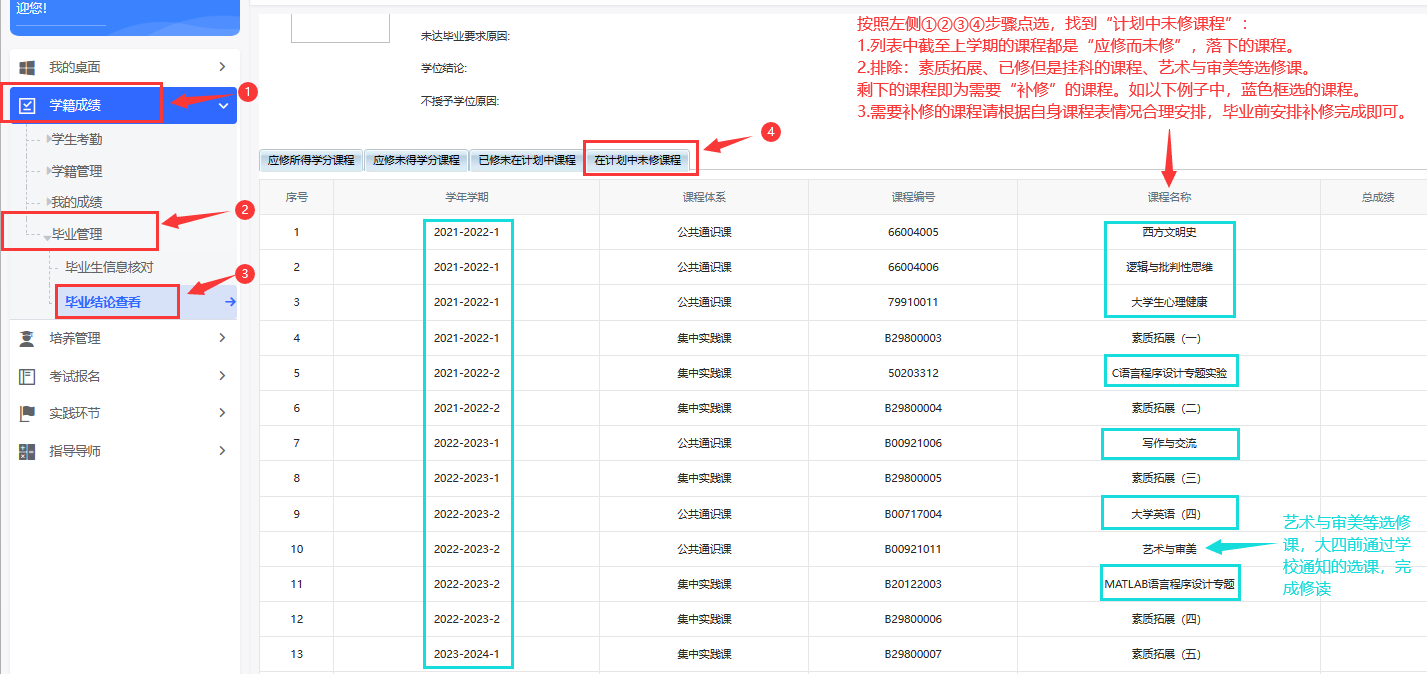Image resolution: width=1428 pixels, height=674 pixels.
Task: Select the 已修未在计划中课程 tab
Action: pyautogui.click(x=527, y=160)
